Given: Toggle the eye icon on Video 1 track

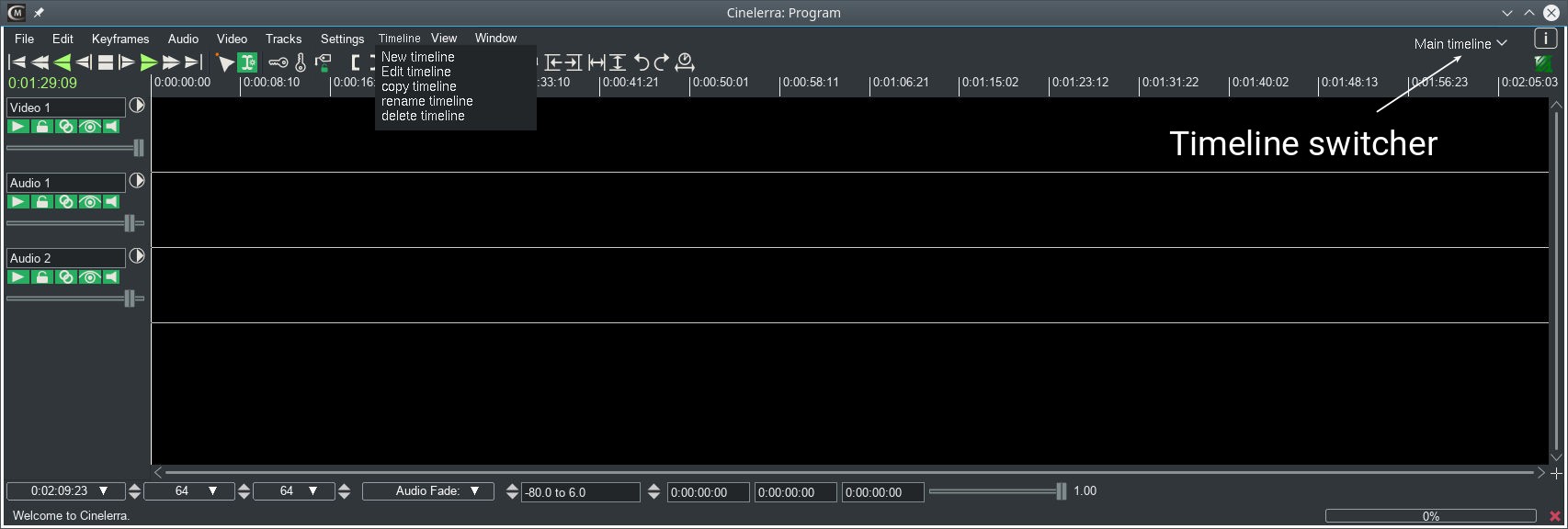Looking at the screenshot, I should (x=89, y=127).
